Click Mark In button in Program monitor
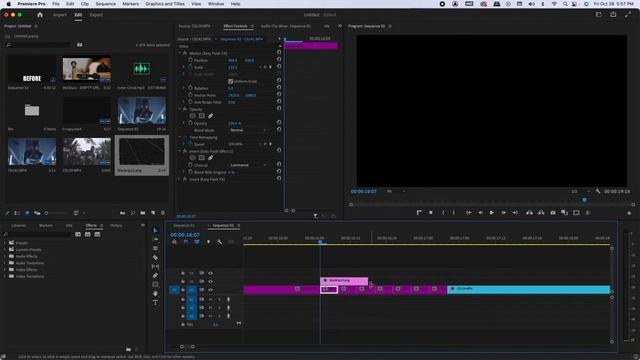 [443, 213]
